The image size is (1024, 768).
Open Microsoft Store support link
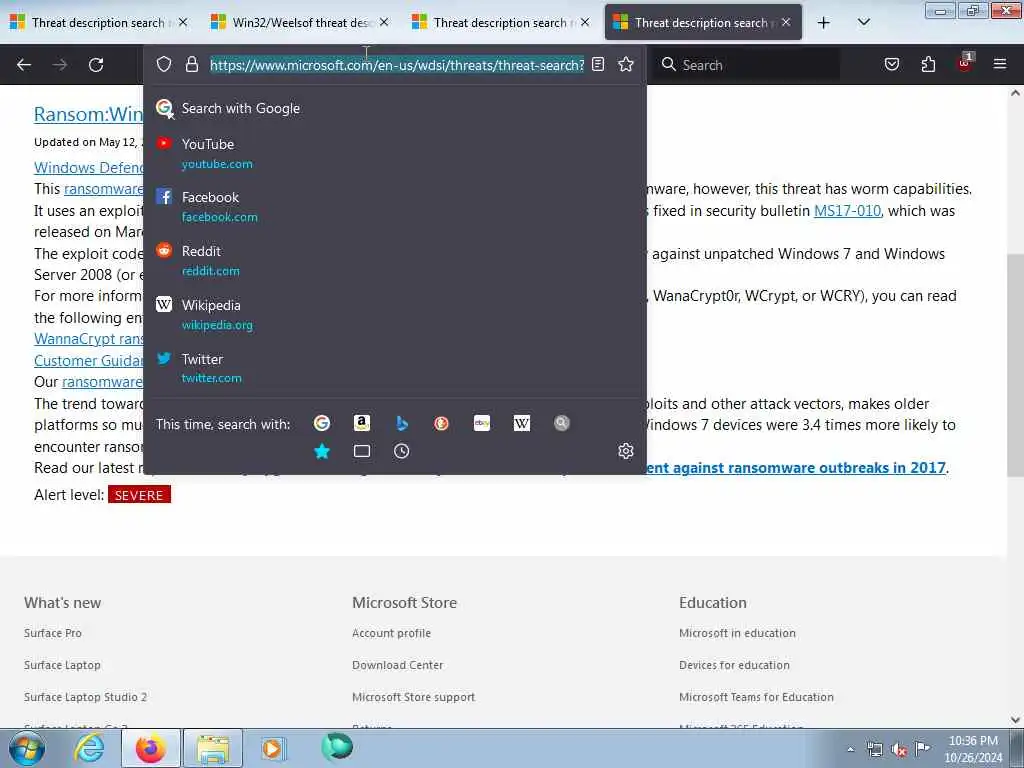click(x=413, y=697)
